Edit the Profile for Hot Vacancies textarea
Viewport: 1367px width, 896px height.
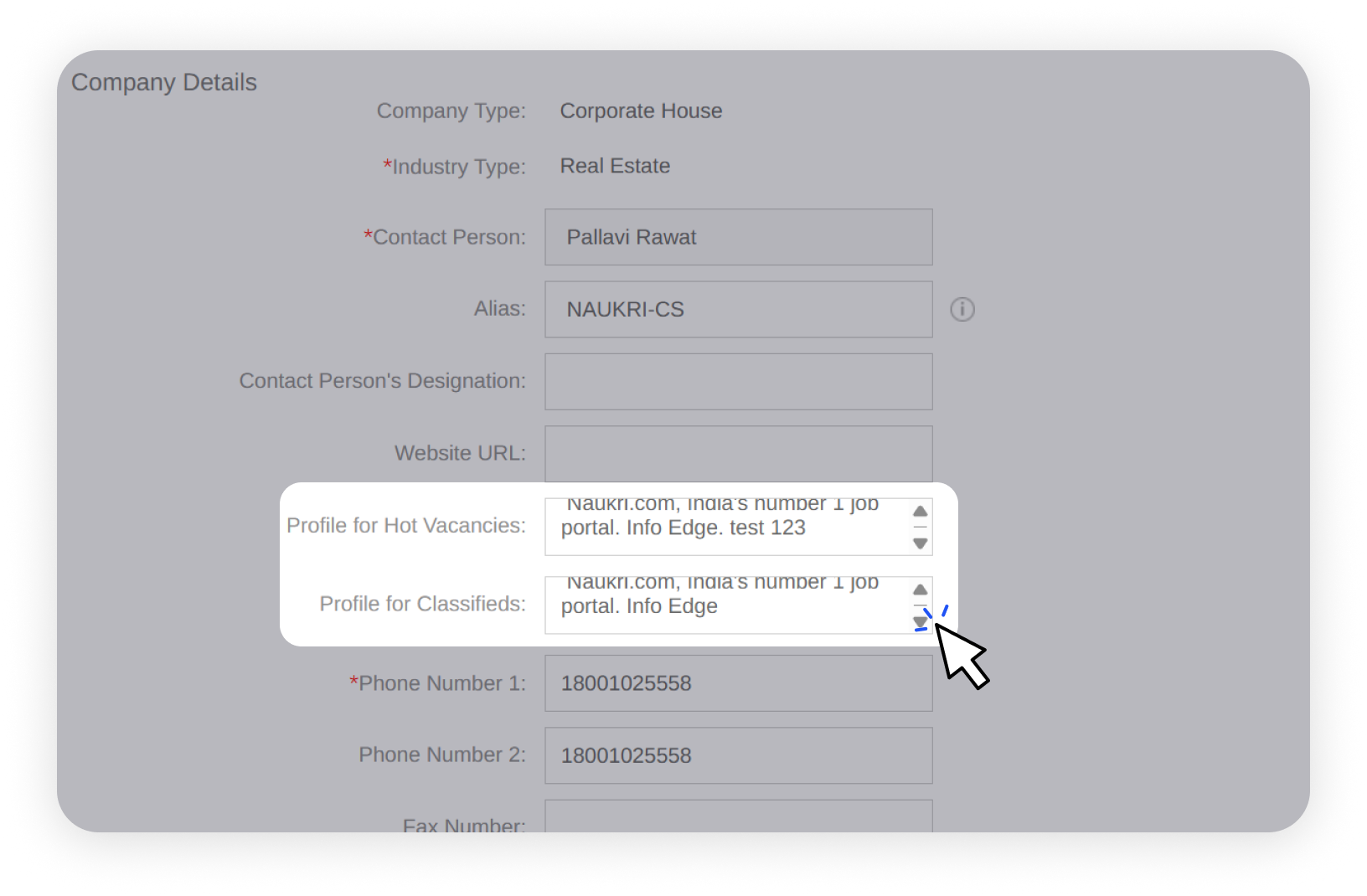point(725,527)
